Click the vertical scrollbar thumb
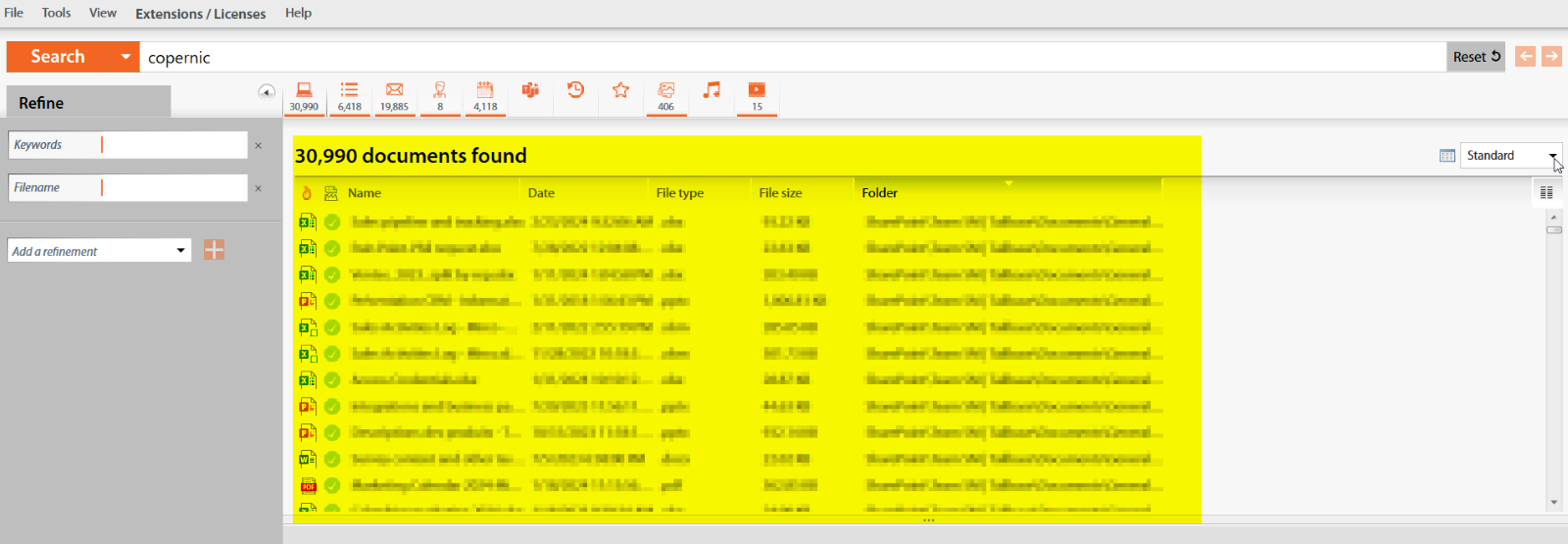The image size is (1568, 544). (x=1554, y=230)
